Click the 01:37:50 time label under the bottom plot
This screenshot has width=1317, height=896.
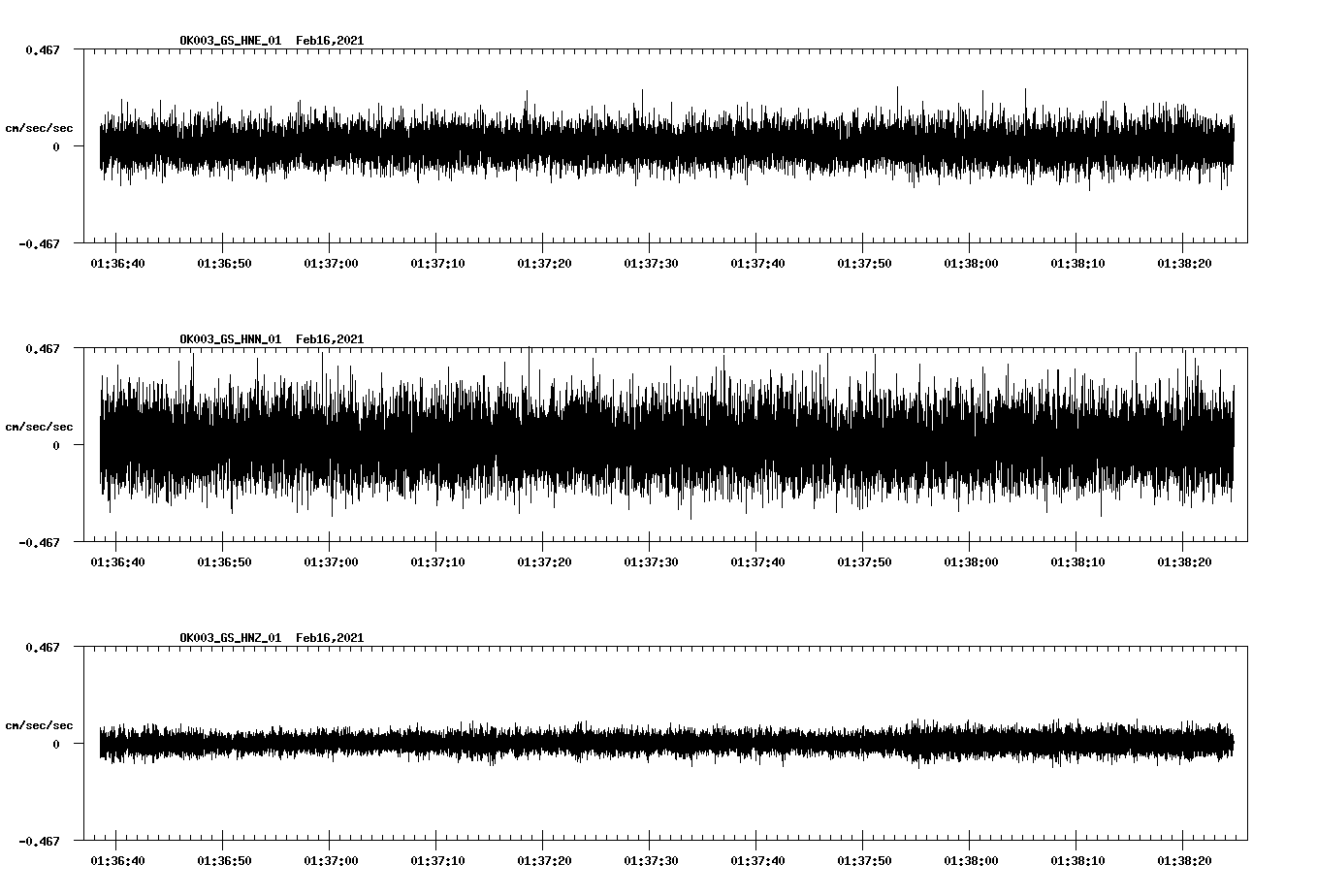tap(865, 859)
